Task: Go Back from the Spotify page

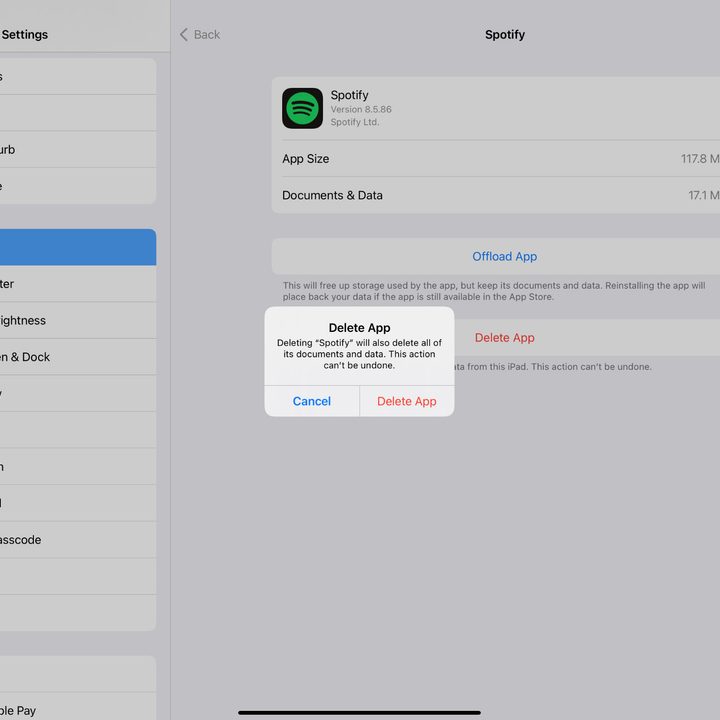Action: click(x=200, y=34)
